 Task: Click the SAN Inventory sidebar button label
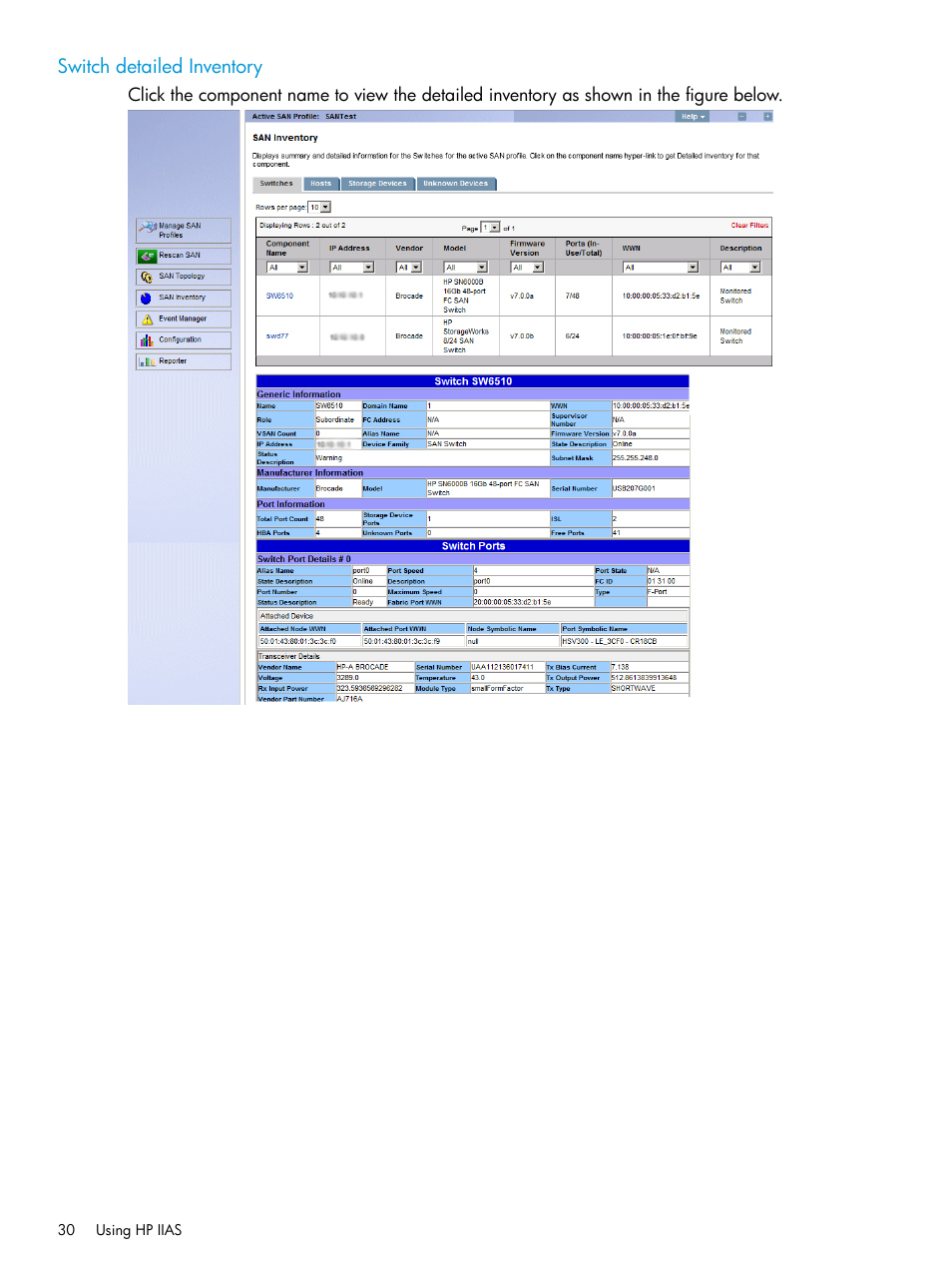[x=183, y=298]
